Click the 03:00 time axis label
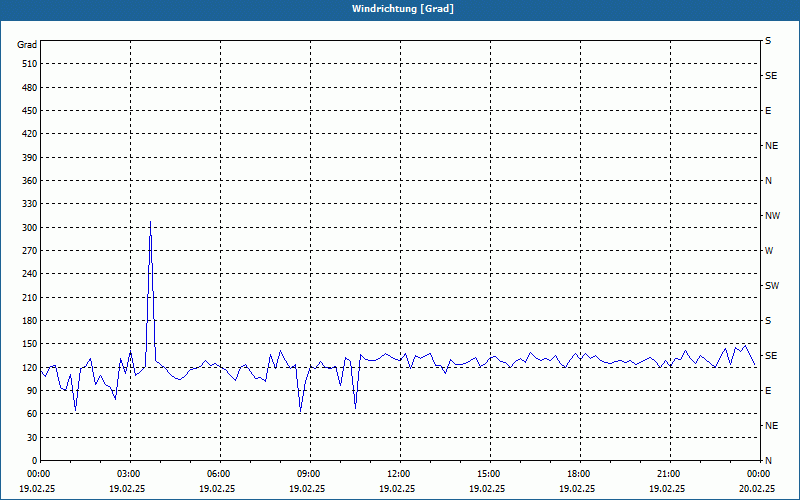This screenshot has height=500, width=800. 131,474
